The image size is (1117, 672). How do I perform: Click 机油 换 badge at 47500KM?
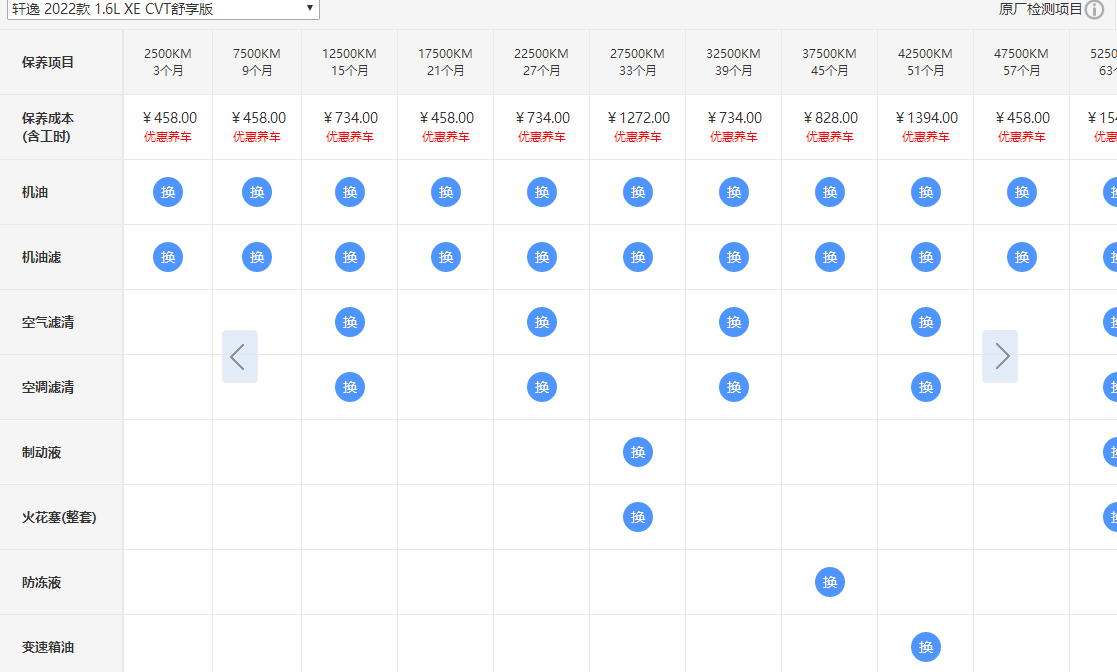[x=1022, y=192]
